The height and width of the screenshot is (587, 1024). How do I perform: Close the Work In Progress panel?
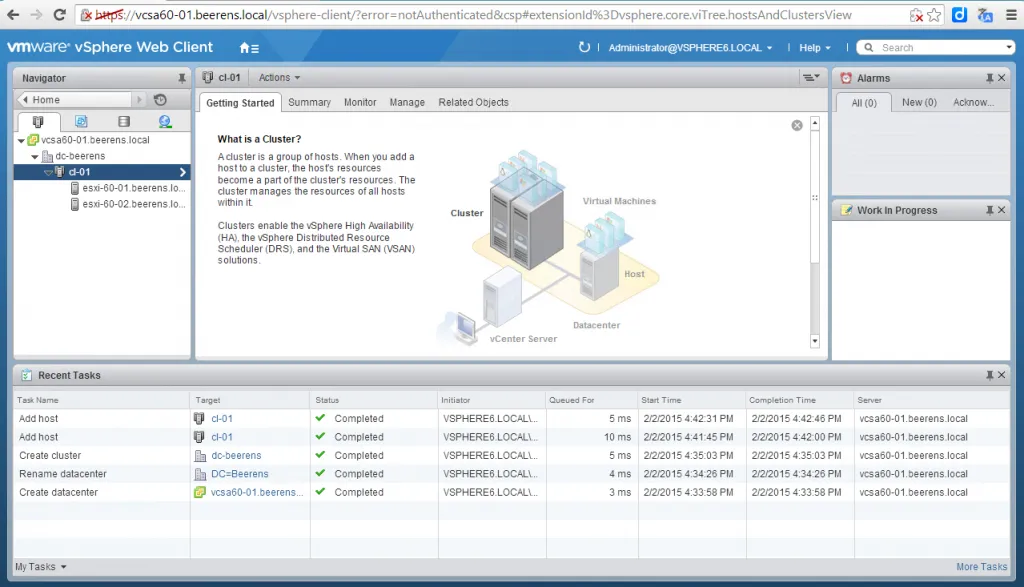tap(1002, 210)
